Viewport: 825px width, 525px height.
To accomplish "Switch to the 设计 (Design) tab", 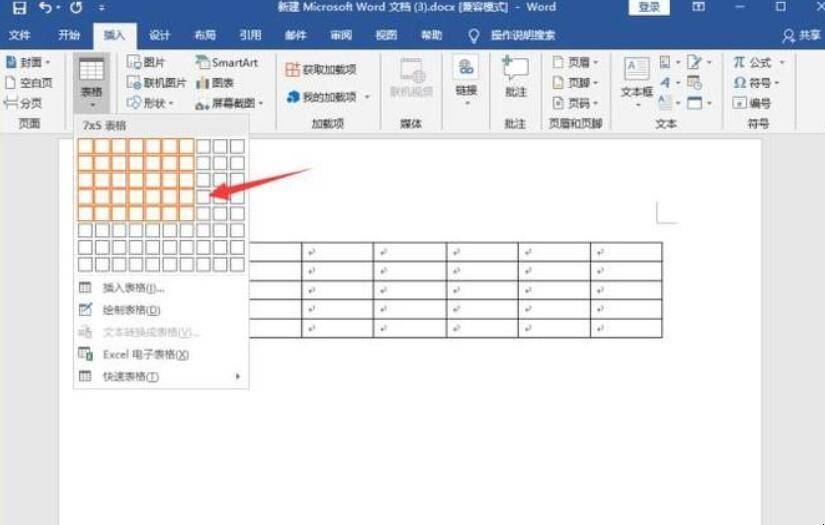I will coord(159,35).
